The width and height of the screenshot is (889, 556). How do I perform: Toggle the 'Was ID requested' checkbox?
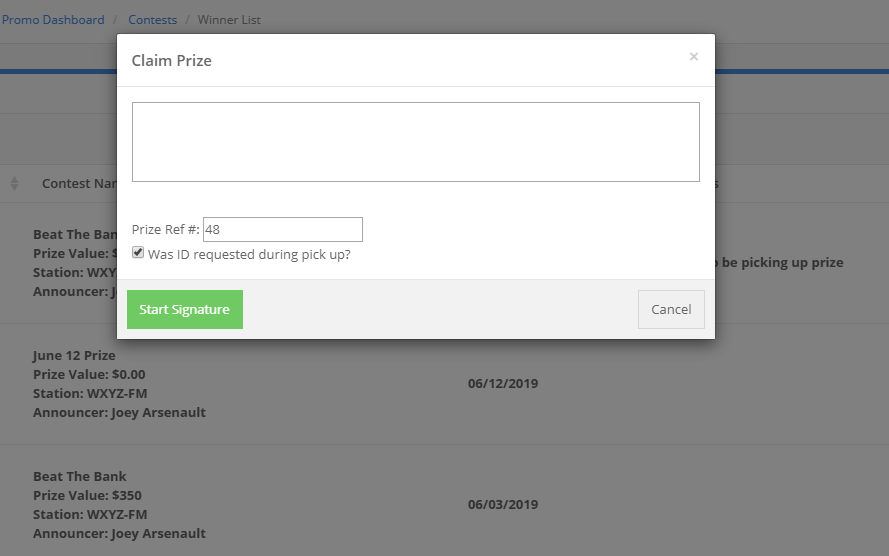[x=138, y=254]
